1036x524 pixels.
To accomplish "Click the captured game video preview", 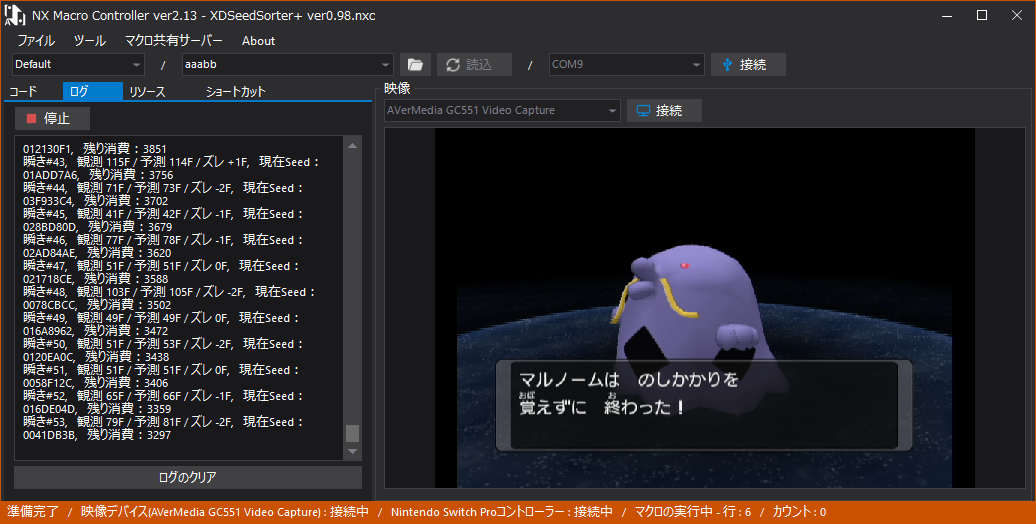I will tap(704, 308).
